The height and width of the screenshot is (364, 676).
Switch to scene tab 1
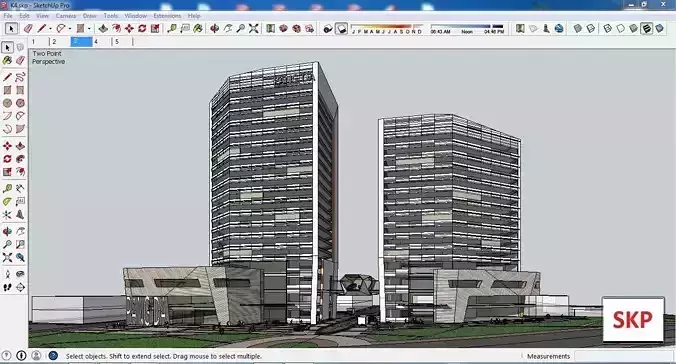(x=39, y=42)
